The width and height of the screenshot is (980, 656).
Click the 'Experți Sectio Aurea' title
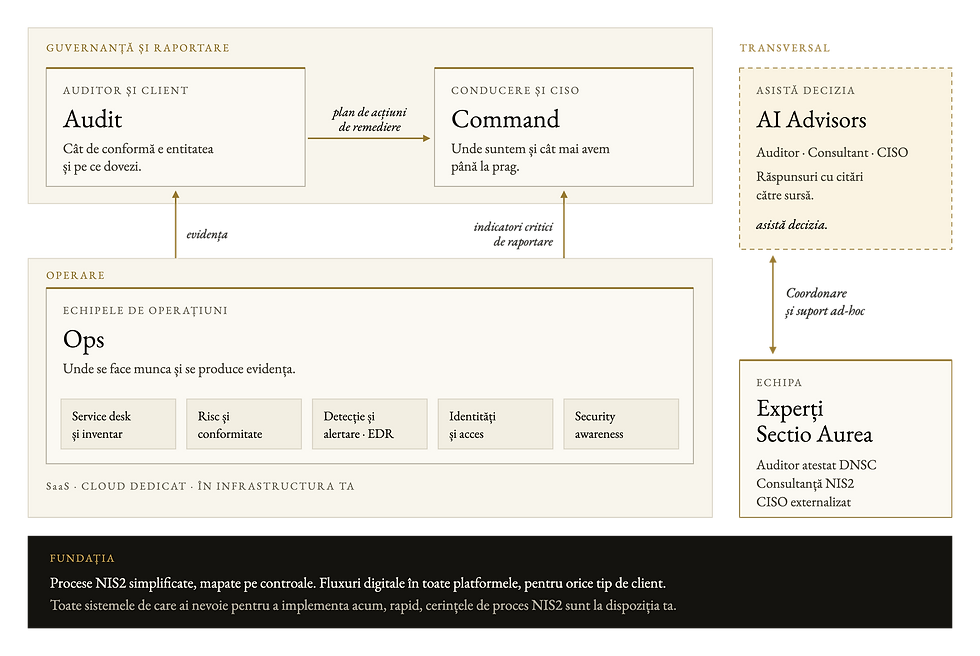(x=814, y=421)
